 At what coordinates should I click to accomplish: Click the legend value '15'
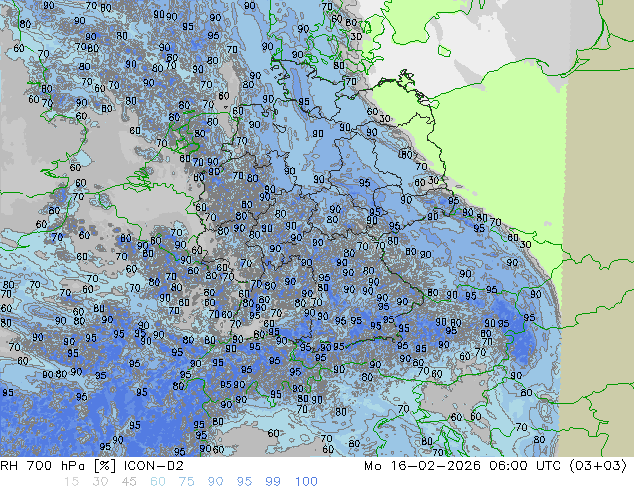coord(71,482)
